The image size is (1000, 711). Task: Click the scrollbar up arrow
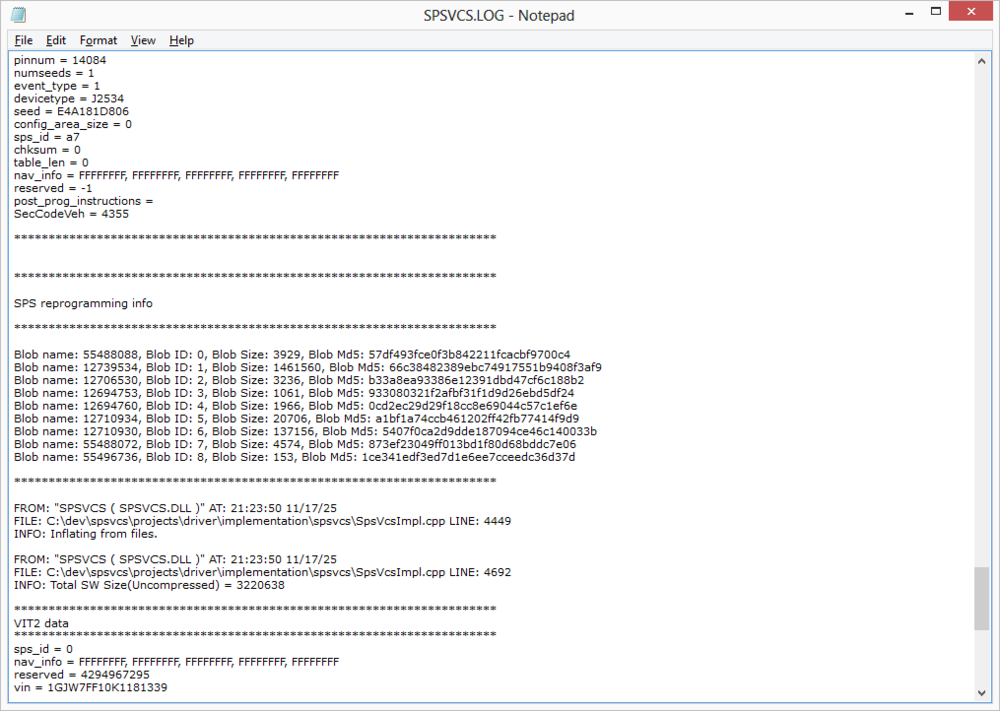click(981, 61)
